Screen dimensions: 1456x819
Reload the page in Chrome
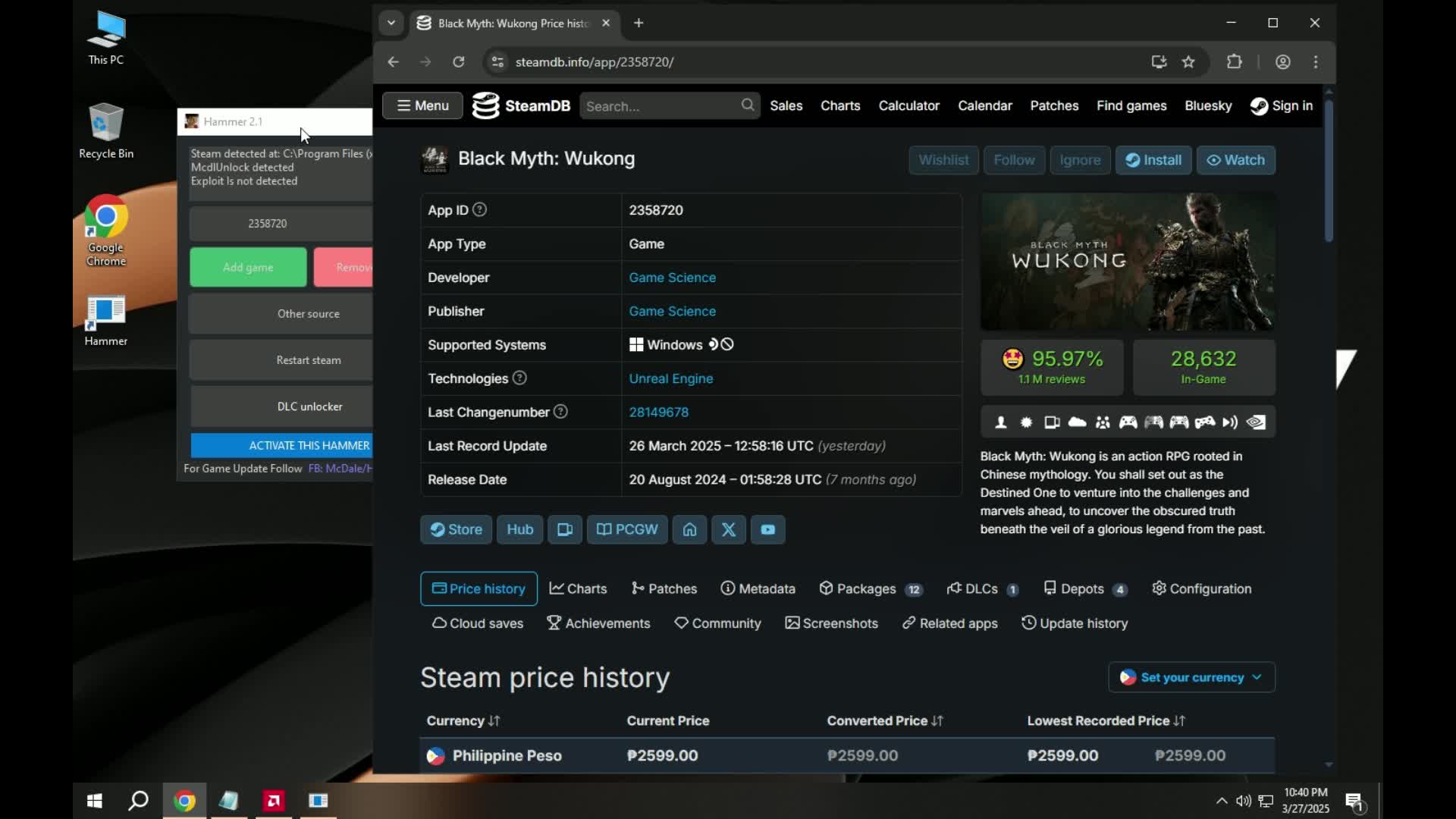pos(459,62)
